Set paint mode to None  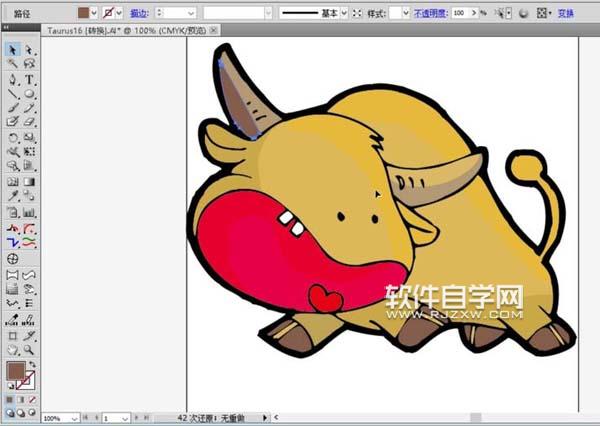[33, 400]
